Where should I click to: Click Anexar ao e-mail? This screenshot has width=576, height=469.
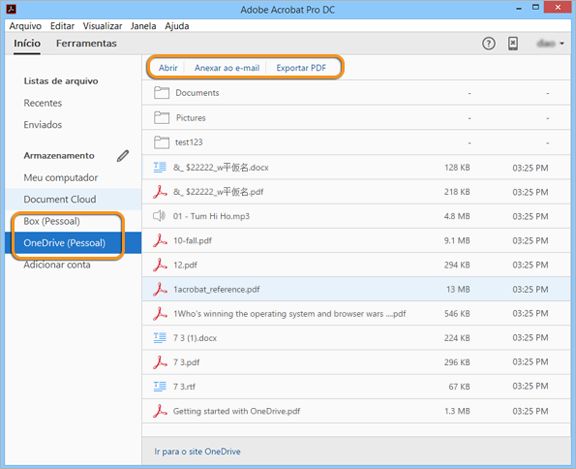227,68
